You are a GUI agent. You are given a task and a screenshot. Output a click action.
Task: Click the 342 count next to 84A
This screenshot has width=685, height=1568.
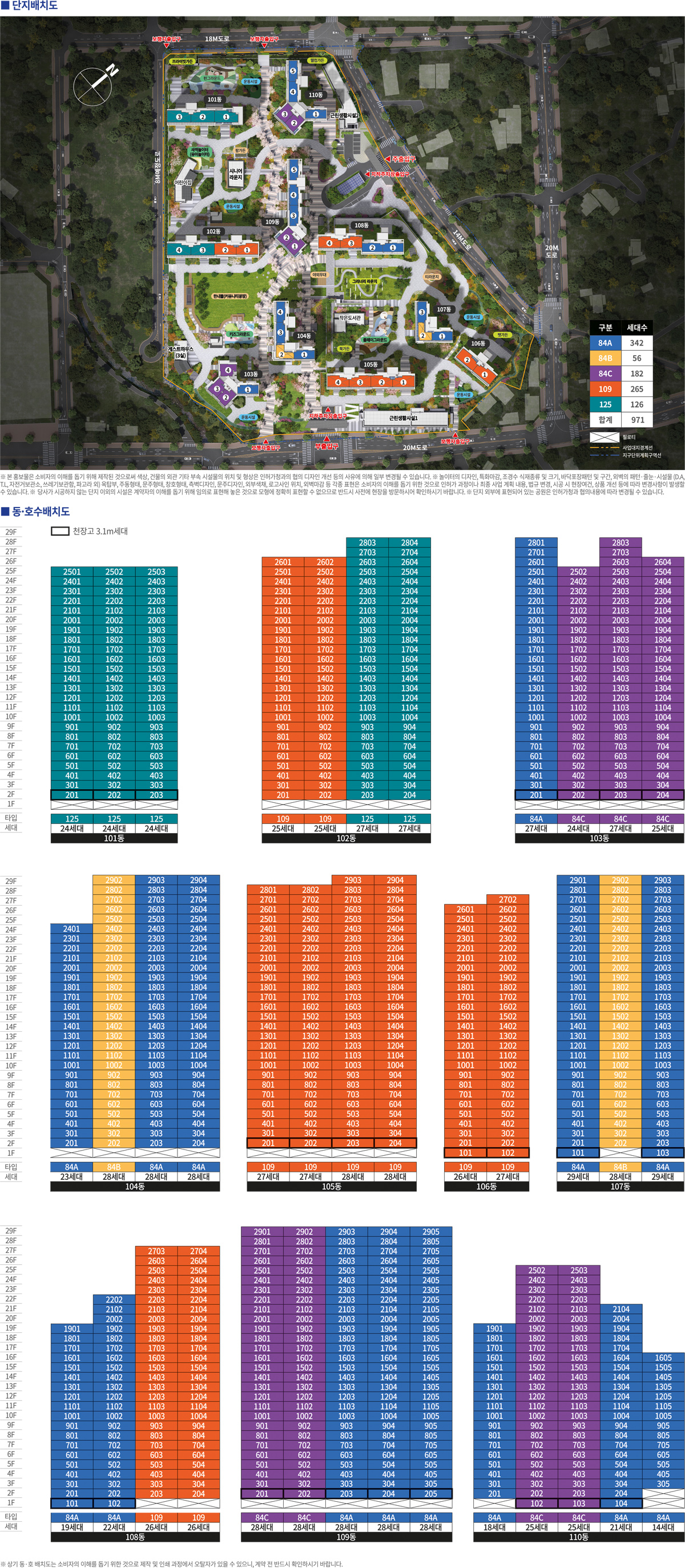click(637, 343)
